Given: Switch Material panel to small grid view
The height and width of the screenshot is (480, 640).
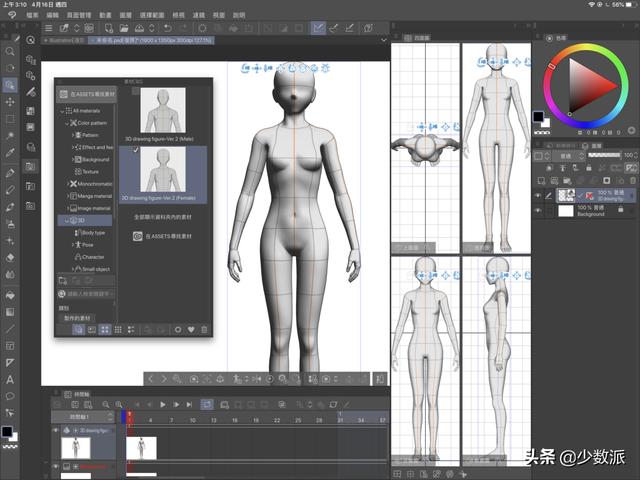Looking at the screenshot, I should (118, 329).
